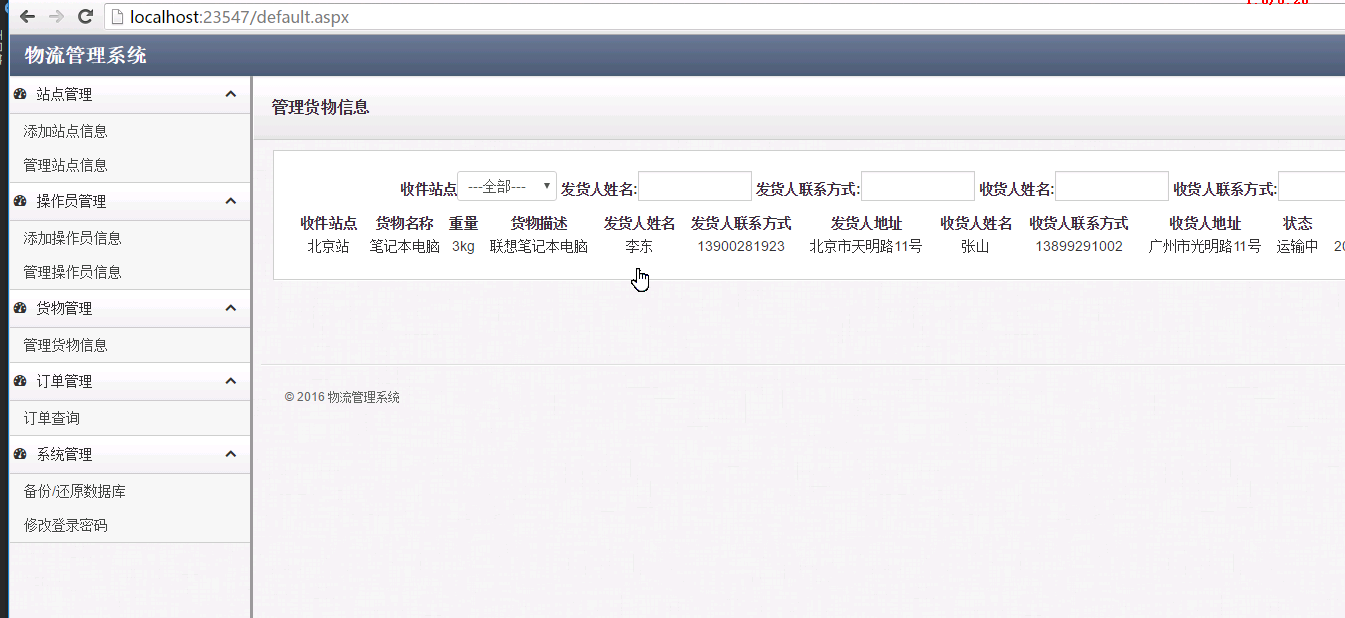The width and height of the screenshot is (1345, 618).
Task: Select the 操作员管理 menu header
Action: (x=130, y=201)
